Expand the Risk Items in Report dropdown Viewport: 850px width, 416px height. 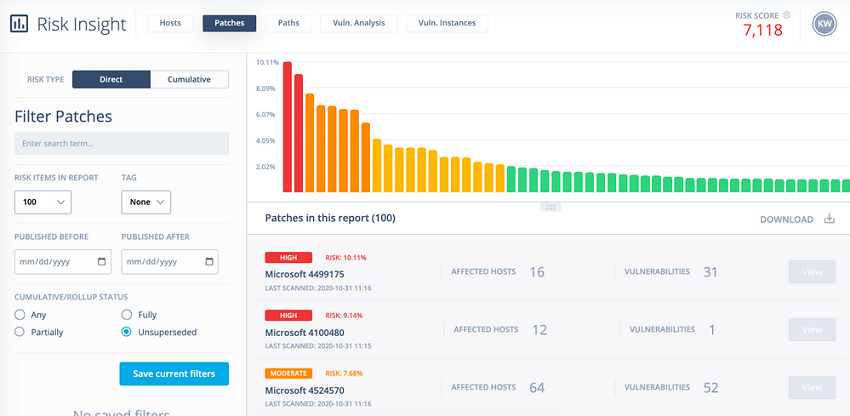(x=43, y=202)
